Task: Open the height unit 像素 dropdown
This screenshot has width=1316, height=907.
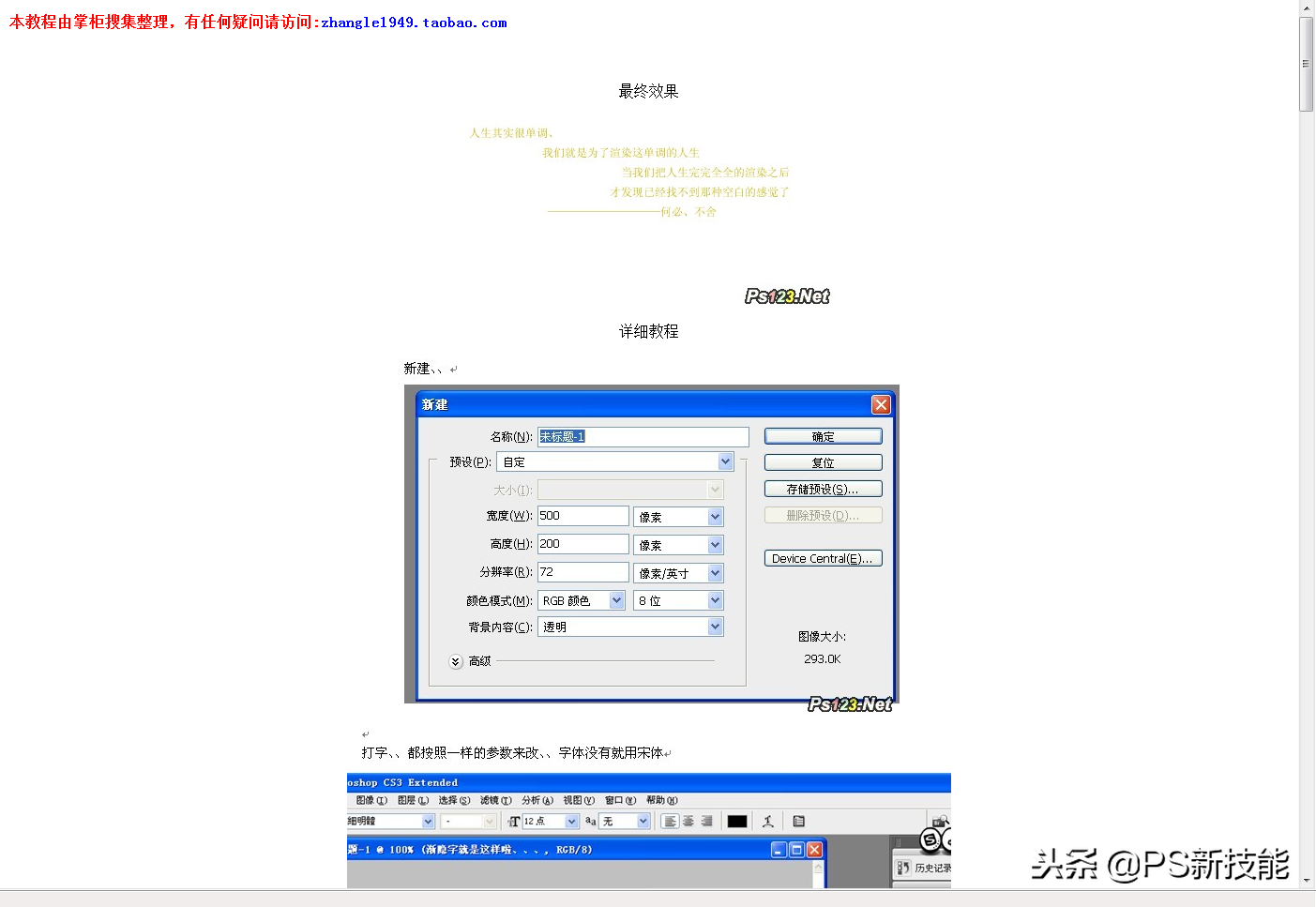Action: pos(715,545)
